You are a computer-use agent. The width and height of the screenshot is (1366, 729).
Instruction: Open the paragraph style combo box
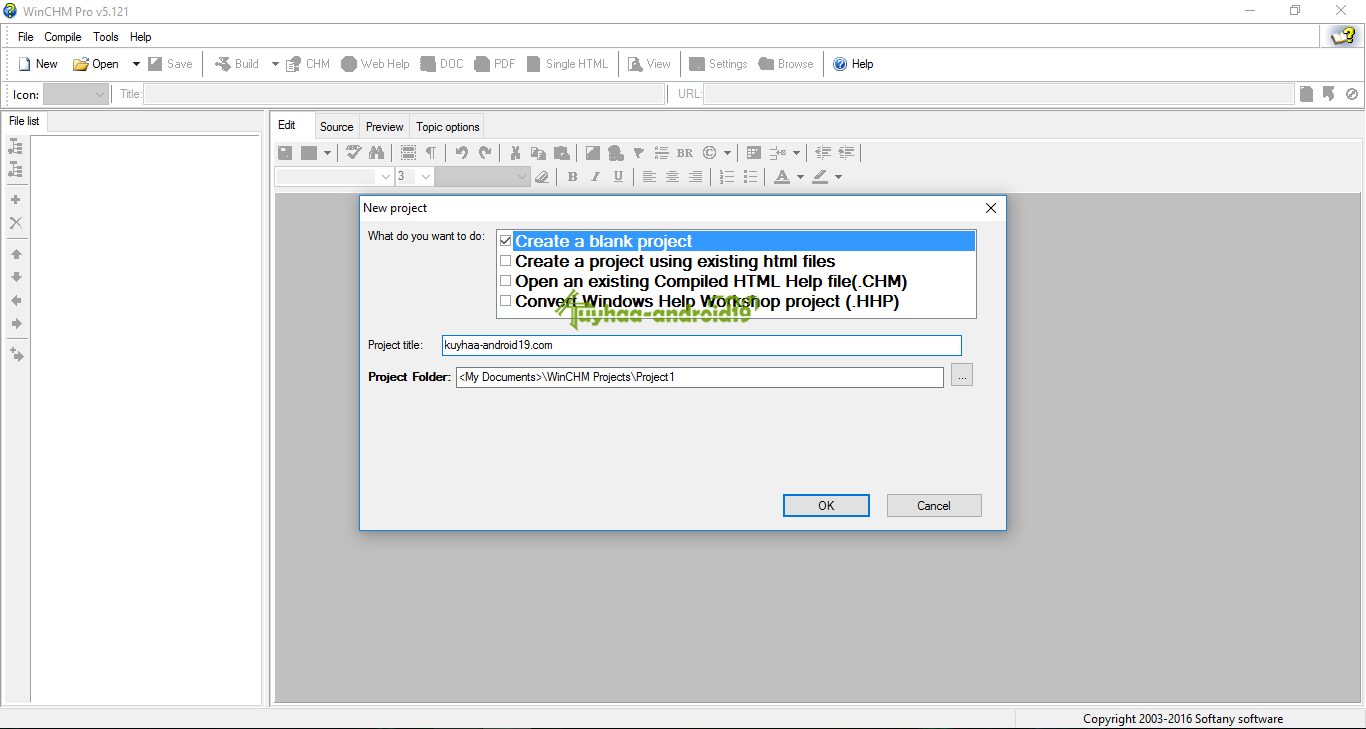pos(482,177)
